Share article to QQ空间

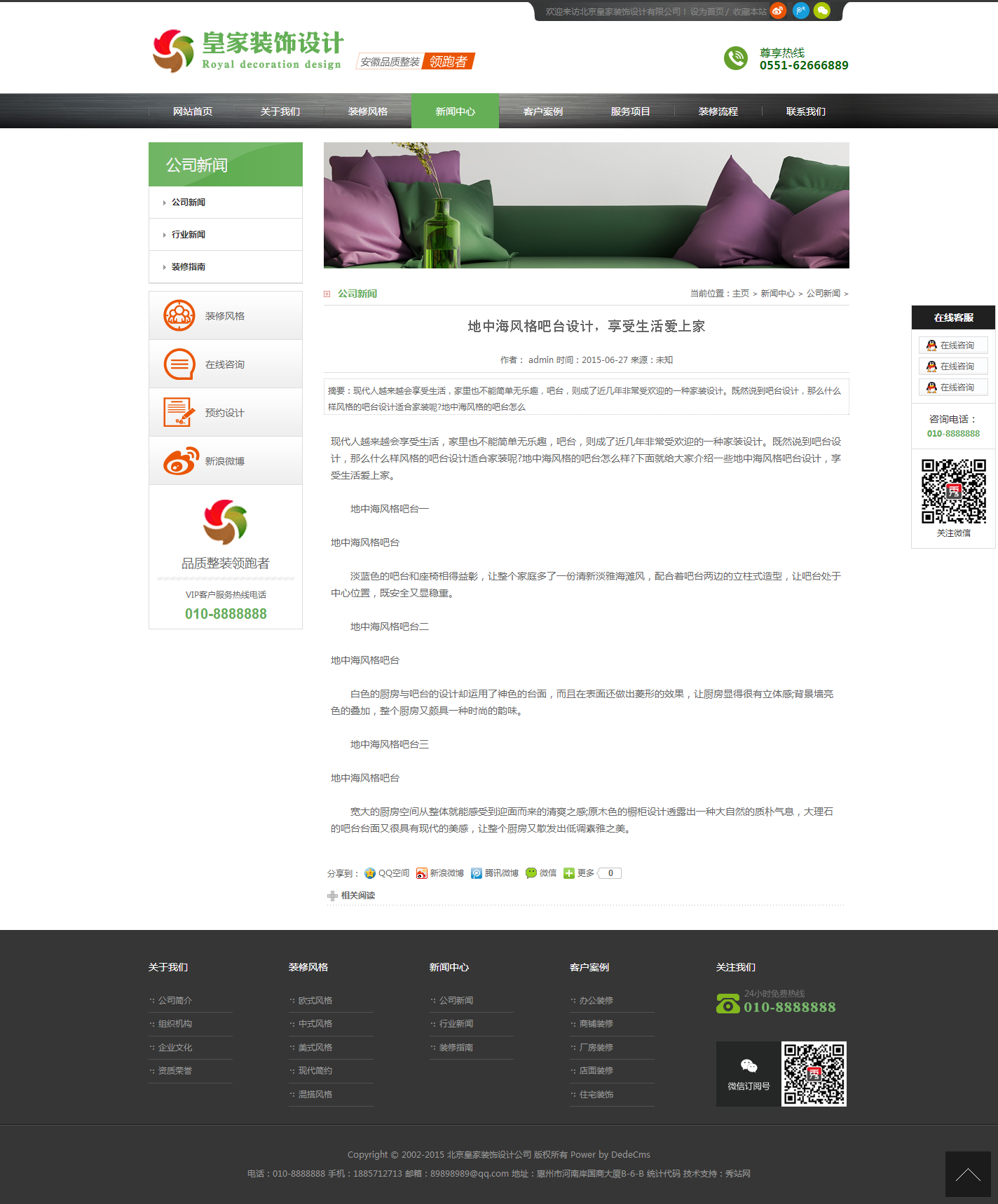pyautogui.click(x=387, y=873)
